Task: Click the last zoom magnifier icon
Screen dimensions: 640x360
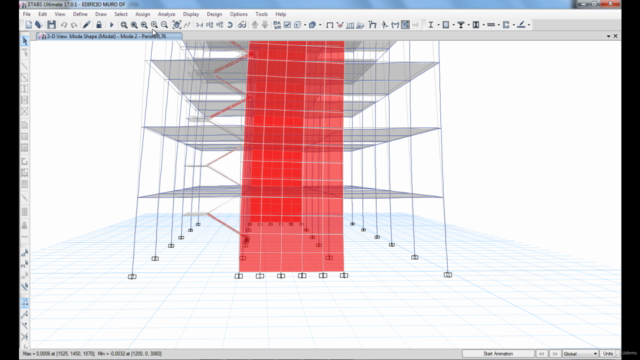Action: [x=164, y=25]
